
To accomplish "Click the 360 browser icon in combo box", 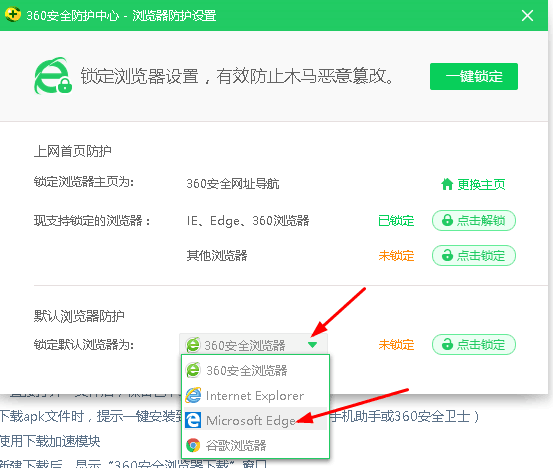I will (193, 345).
